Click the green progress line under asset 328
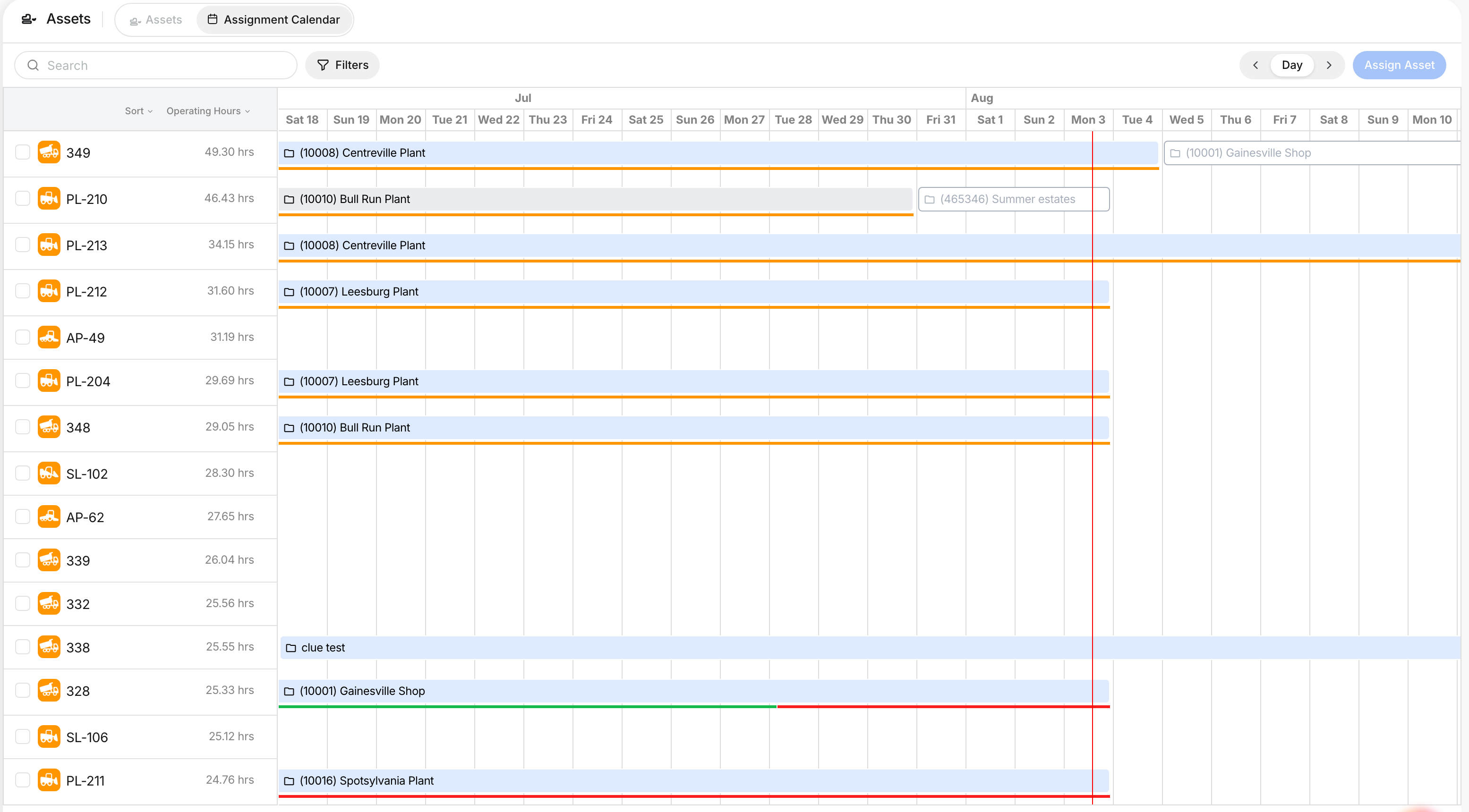This screenshot has height=812, width=1469. tap(528, 707)
